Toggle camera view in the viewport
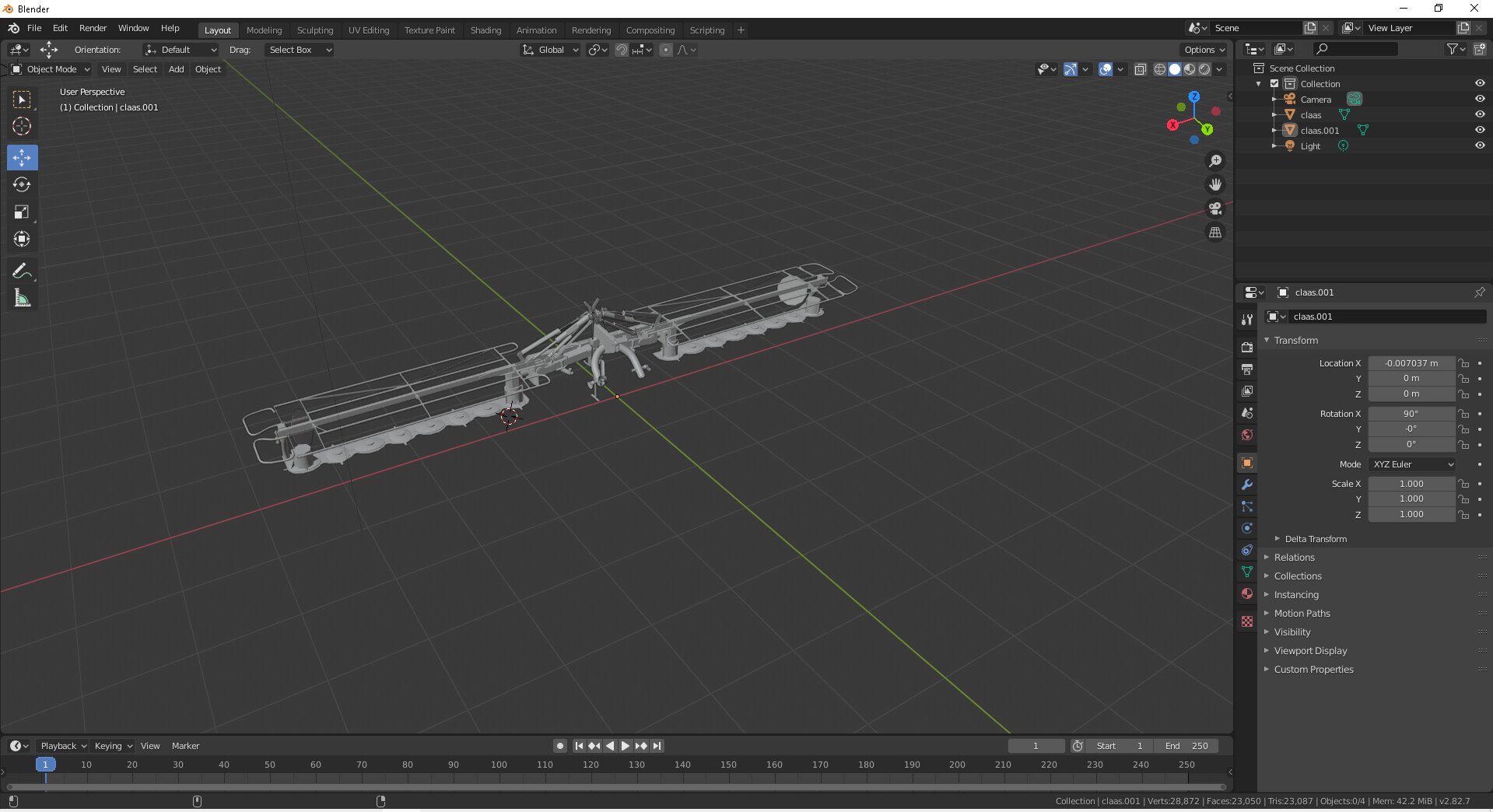The image size is (1493, 812). point(1214,208)
